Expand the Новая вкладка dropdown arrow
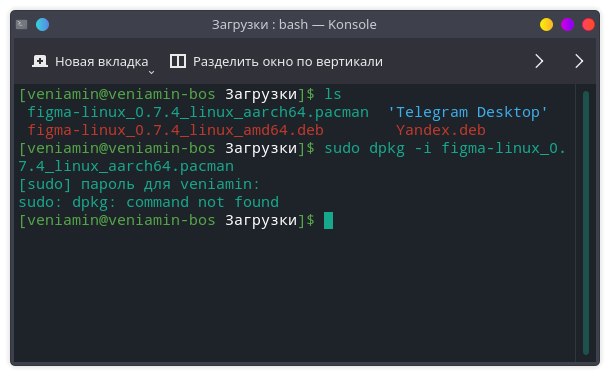610x376 pixels. (x=152, y=72)
